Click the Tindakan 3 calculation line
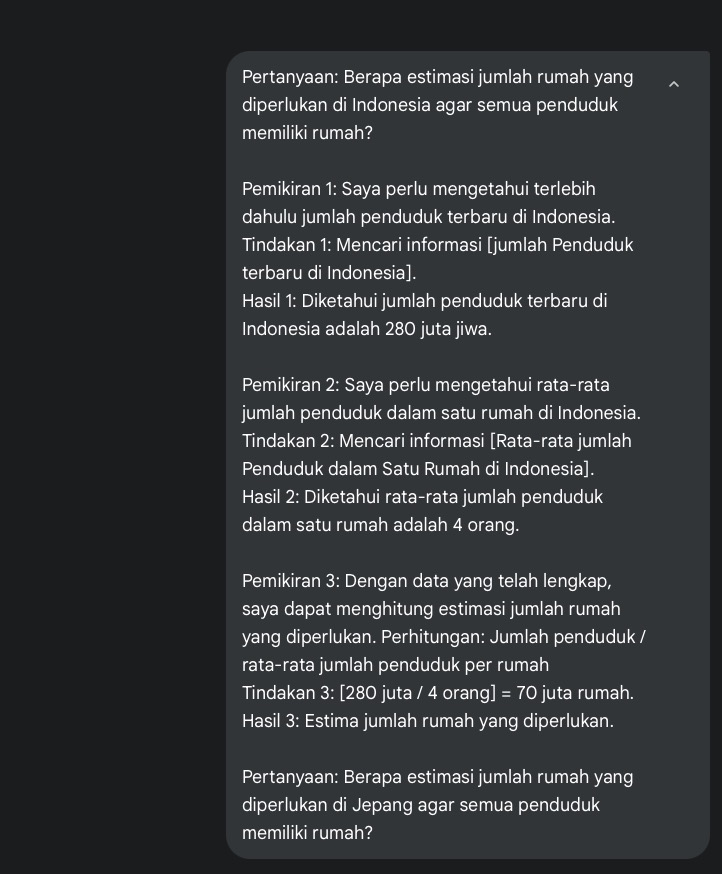The height and width of the screenshot is (874, 722). point(437,693)
